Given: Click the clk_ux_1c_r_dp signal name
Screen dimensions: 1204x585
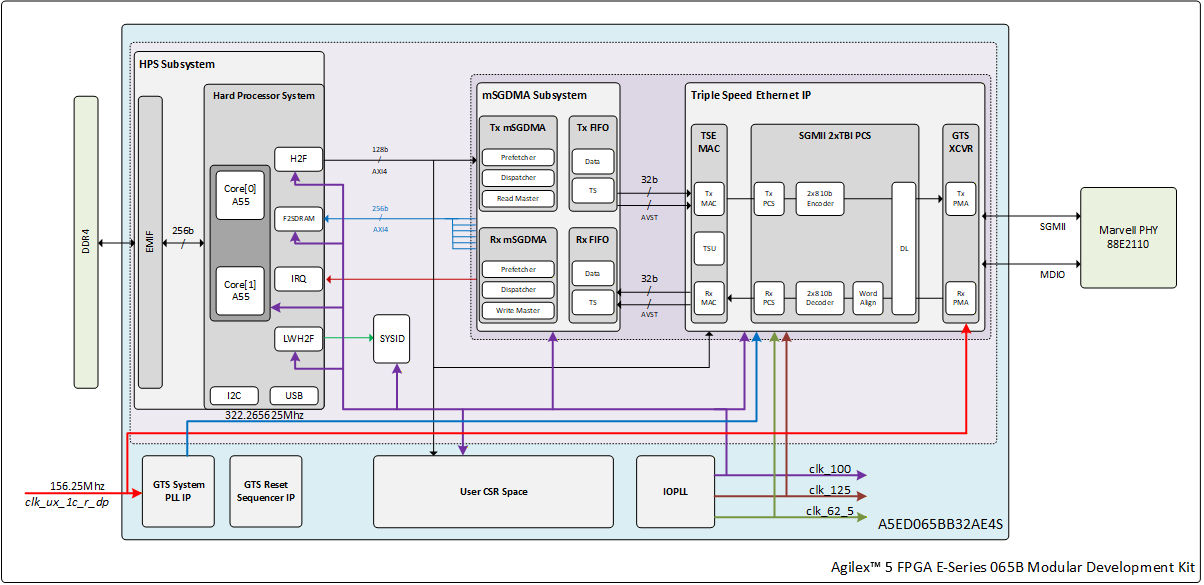Looking at the screenshot, I should [66, 502].
